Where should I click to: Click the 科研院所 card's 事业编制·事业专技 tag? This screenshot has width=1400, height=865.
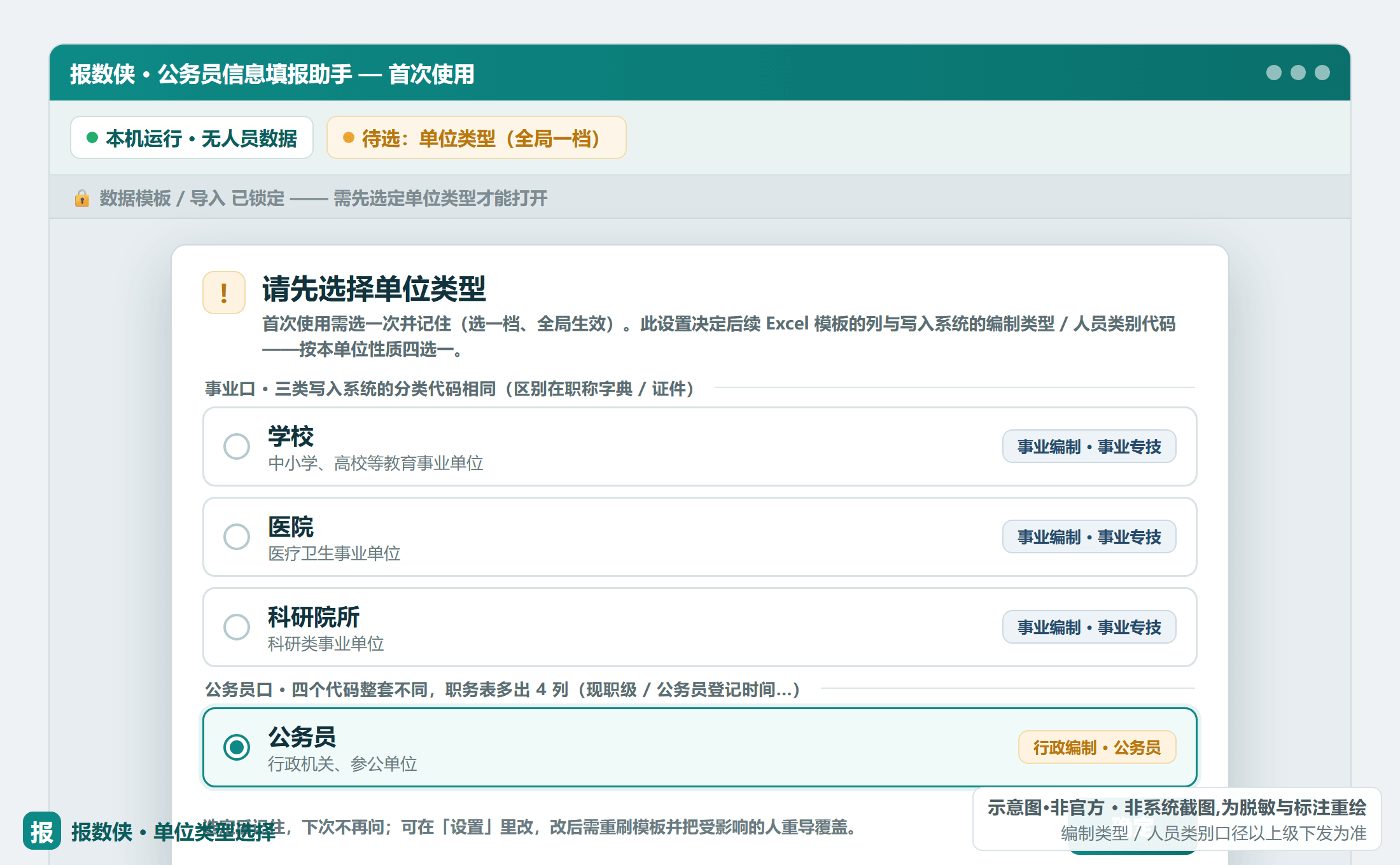point(1089,627)
